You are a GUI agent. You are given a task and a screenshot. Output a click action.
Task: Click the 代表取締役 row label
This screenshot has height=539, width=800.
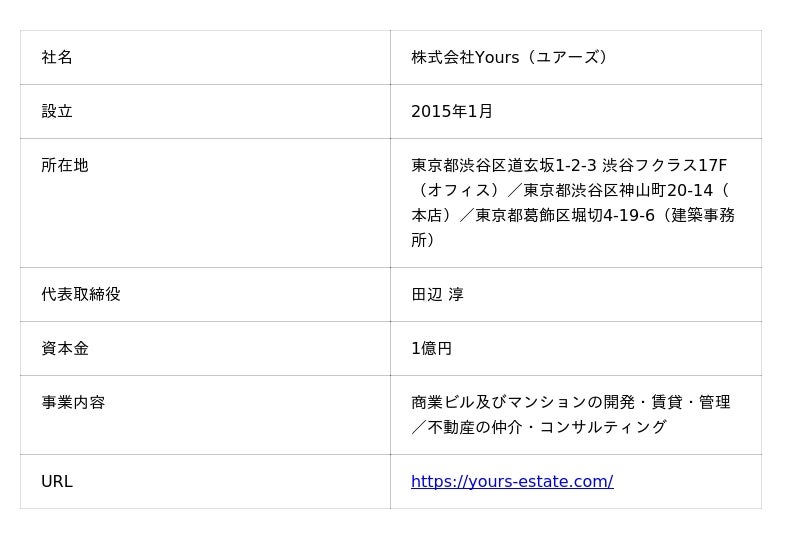tap(81, 295)
